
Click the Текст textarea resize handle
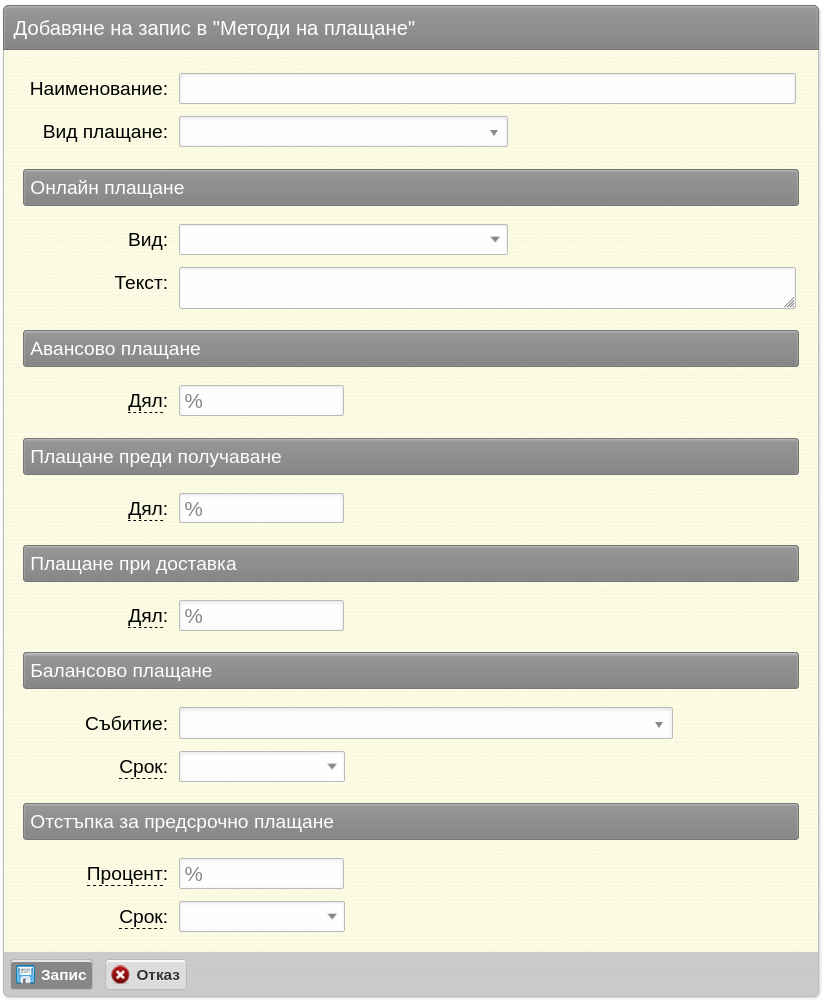(x=789, y=303)
